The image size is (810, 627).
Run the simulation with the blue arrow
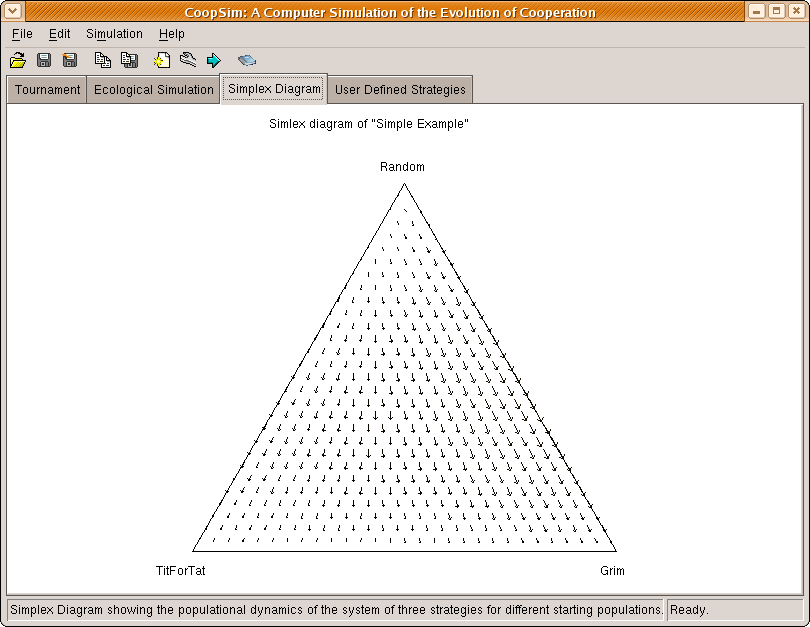[x=214, y=59]
